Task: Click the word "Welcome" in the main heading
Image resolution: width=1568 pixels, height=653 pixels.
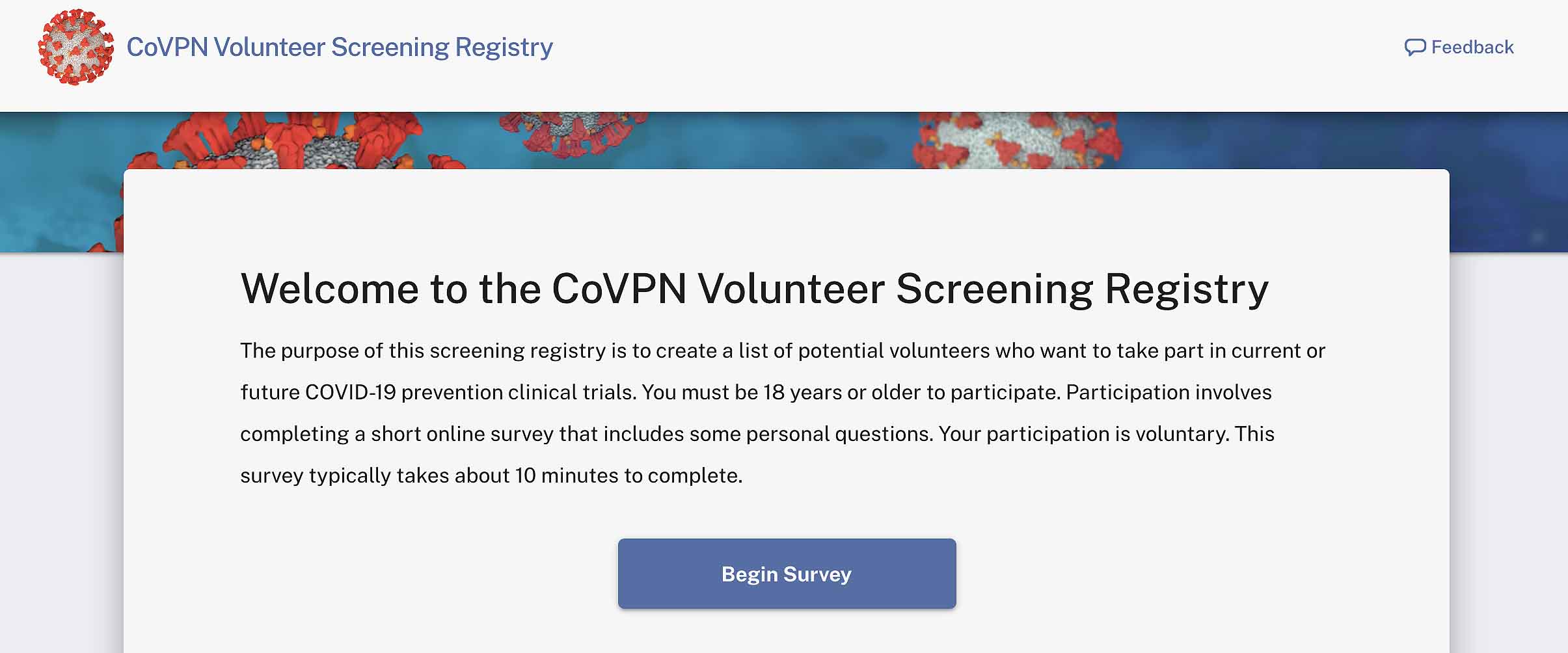Action: [329, 289]
